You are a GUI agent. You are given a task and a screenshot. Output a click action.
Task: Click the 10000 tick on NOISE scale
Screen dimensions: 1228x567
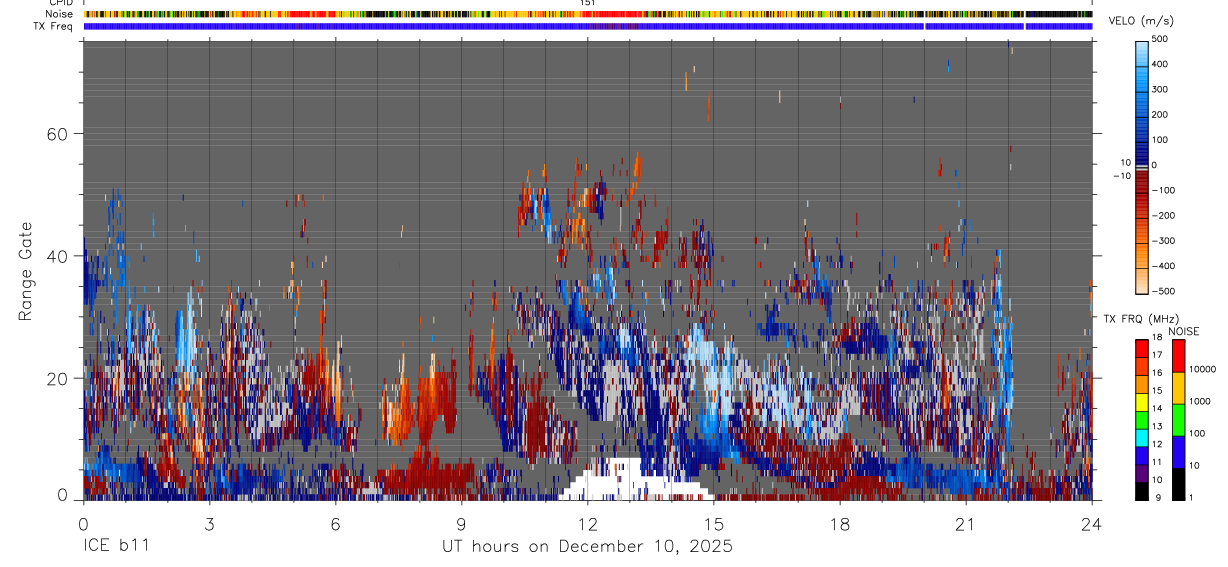pyautogui.click(x=1203, y=369)
